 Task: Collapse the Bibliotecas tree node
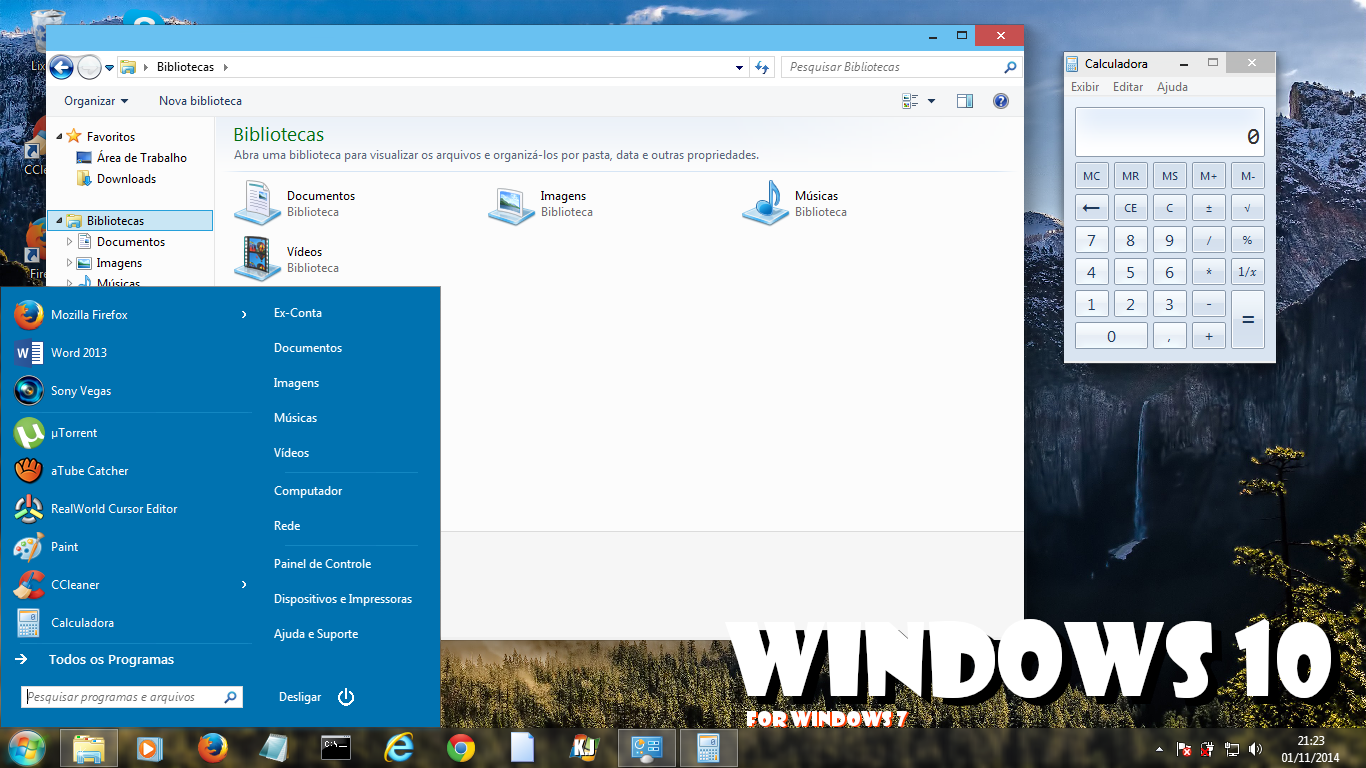[x=59, y=221]
